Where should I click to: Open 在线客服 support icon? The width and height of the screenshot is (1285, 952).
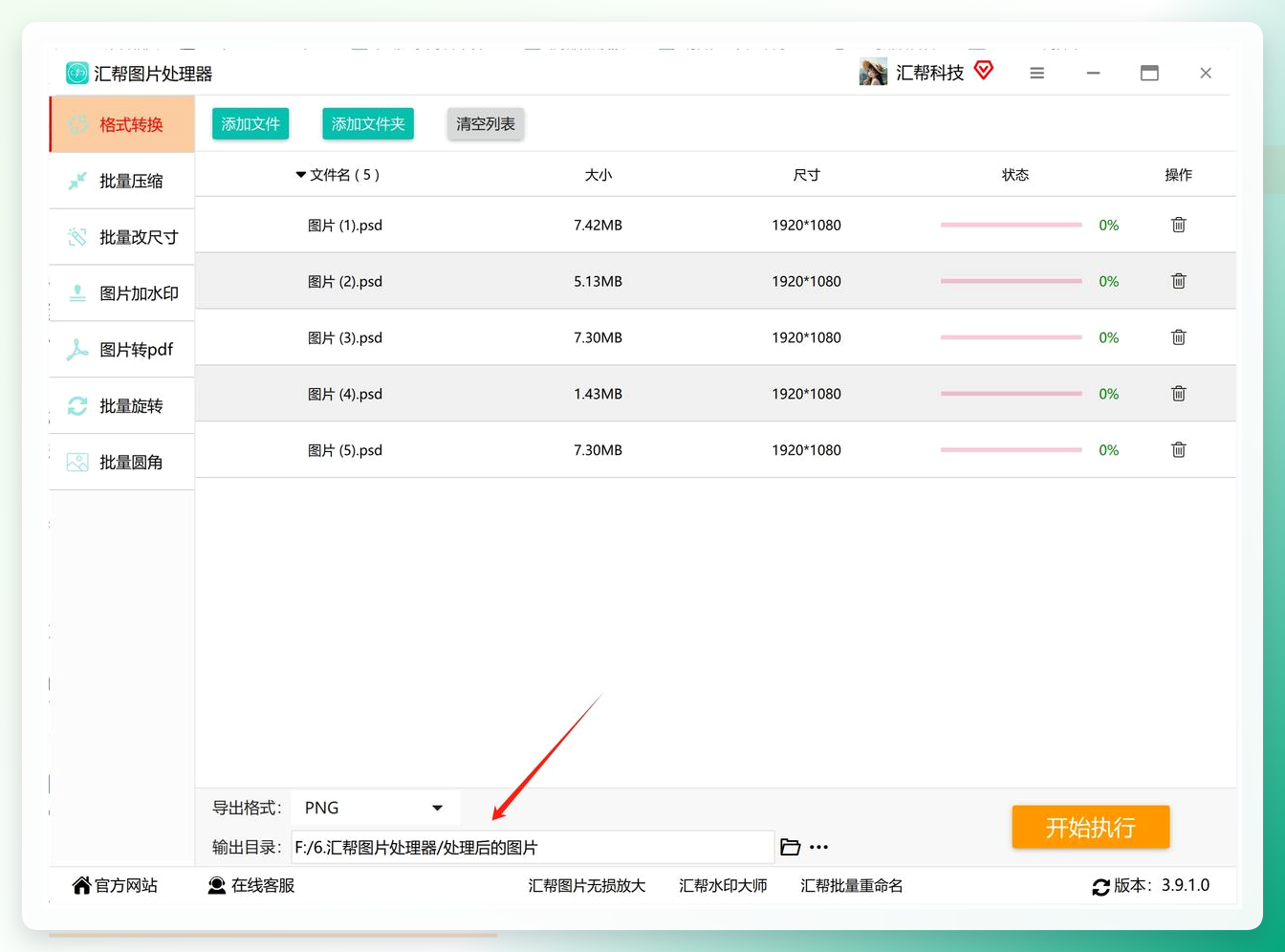(217, 886)
